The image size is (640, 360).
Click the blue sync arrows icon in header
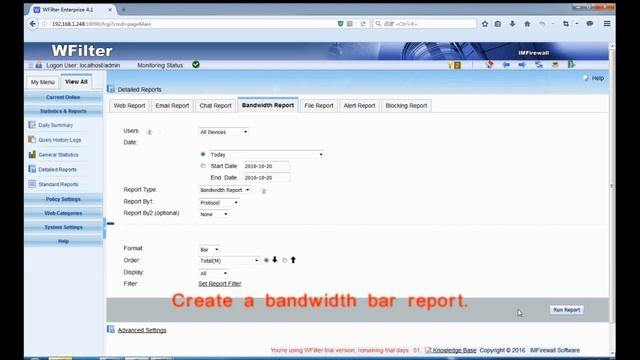pos(539,64)
